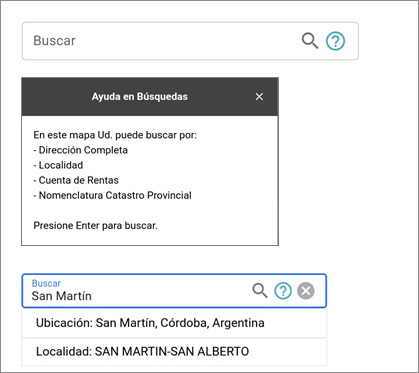Run search with magnifier beside San Martín

click(x=260, y=290)
